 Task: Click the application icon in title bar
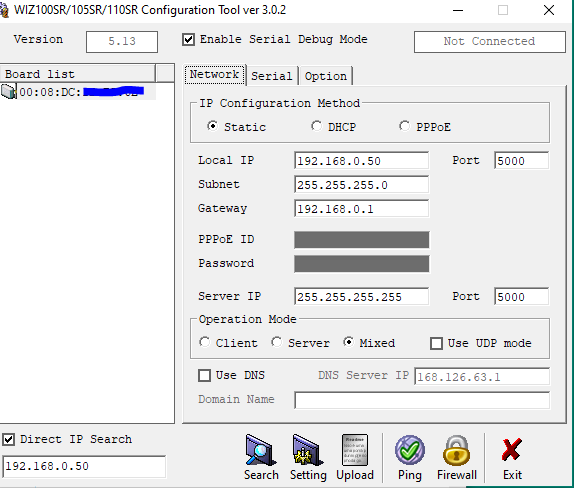coord(4,10)
